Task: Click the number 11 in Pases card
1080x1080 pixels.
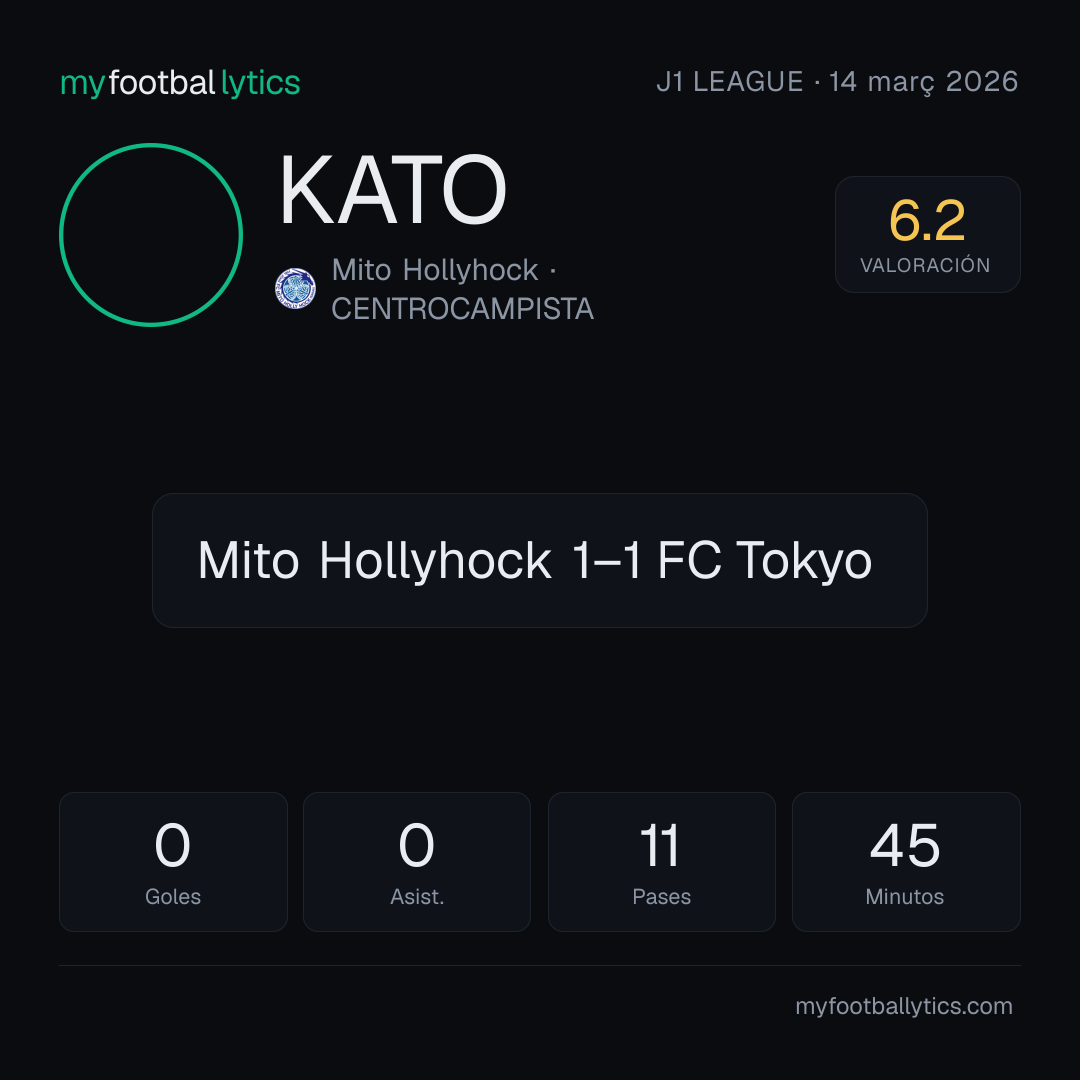Action: tap(660, 845)
